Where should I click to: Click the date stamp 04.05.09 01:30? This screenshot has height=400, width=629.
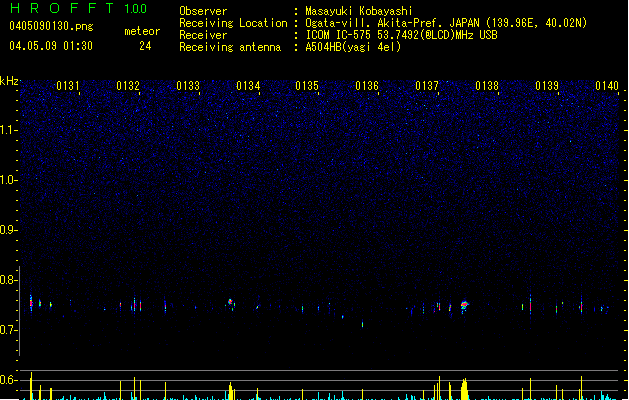pyautogui.click(x=51, y=46)
